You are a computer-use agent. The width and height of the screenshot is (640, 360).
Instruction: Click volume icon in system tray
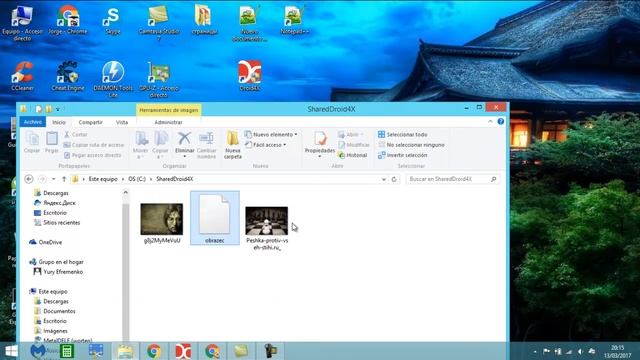580,351
